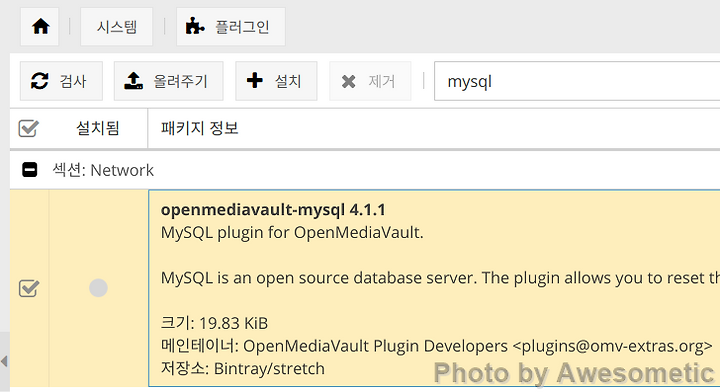Expand the side panel collapse arrow
Viewport: 720px width, 392px height.
click(x=4, y=361)
